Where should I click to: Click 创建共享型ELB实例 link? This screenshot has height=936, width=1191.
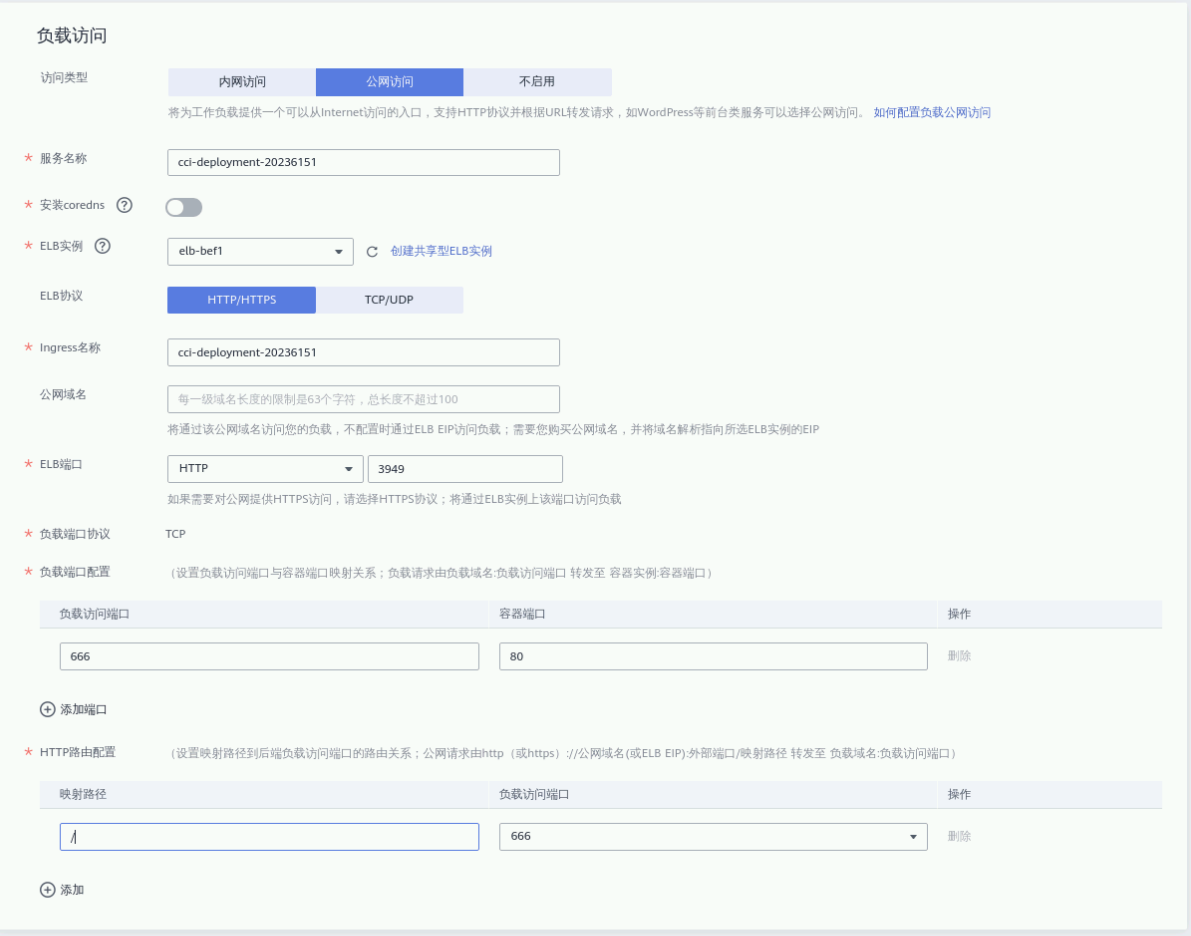441,251
